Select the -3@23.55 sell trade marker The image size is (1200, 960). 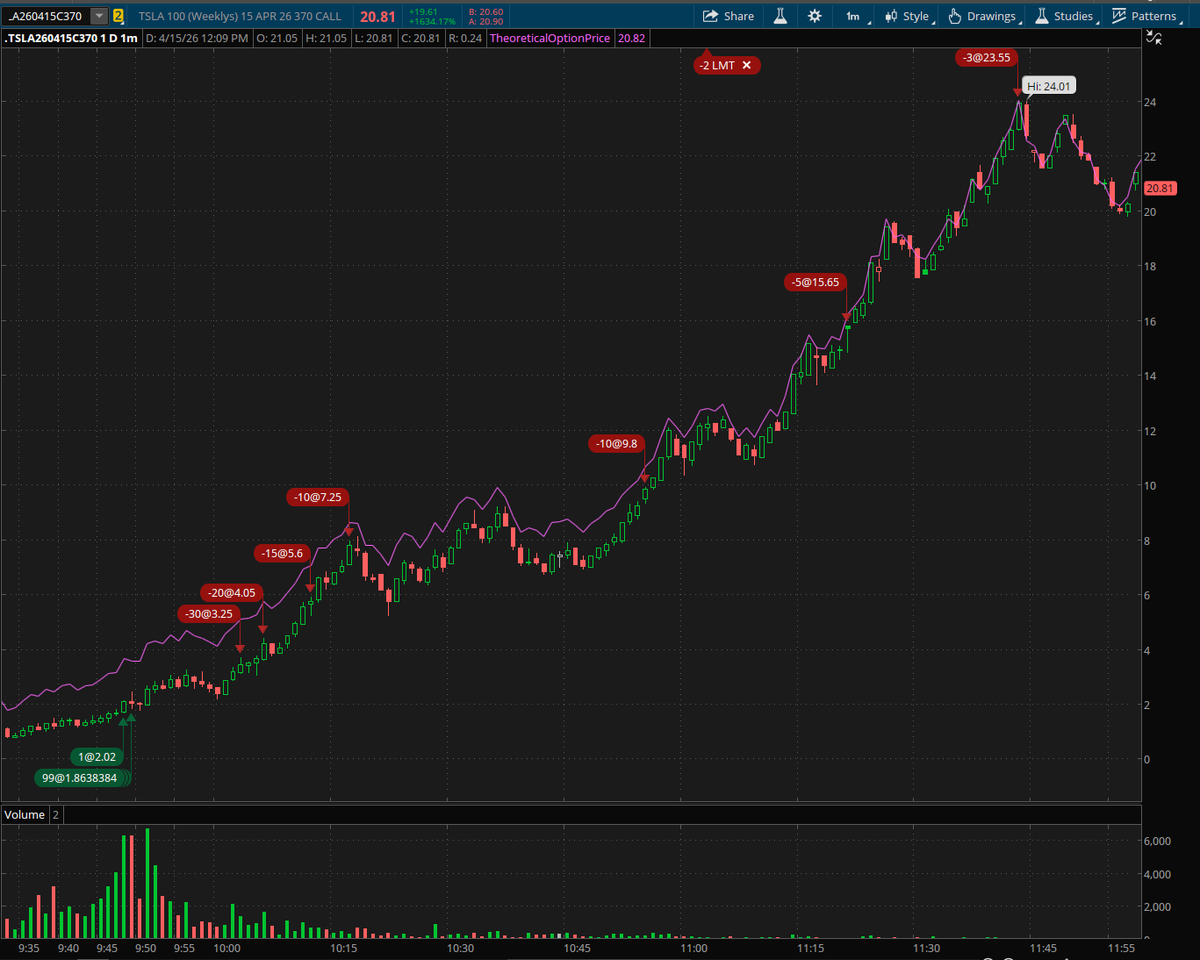click(x=986, y=58)
